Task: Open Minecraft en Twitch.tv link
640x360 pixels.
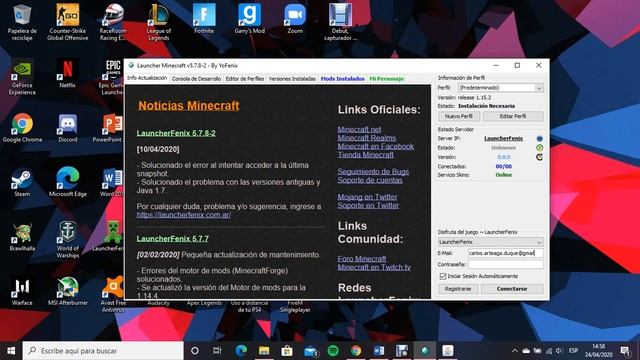Action: (374, 267)
